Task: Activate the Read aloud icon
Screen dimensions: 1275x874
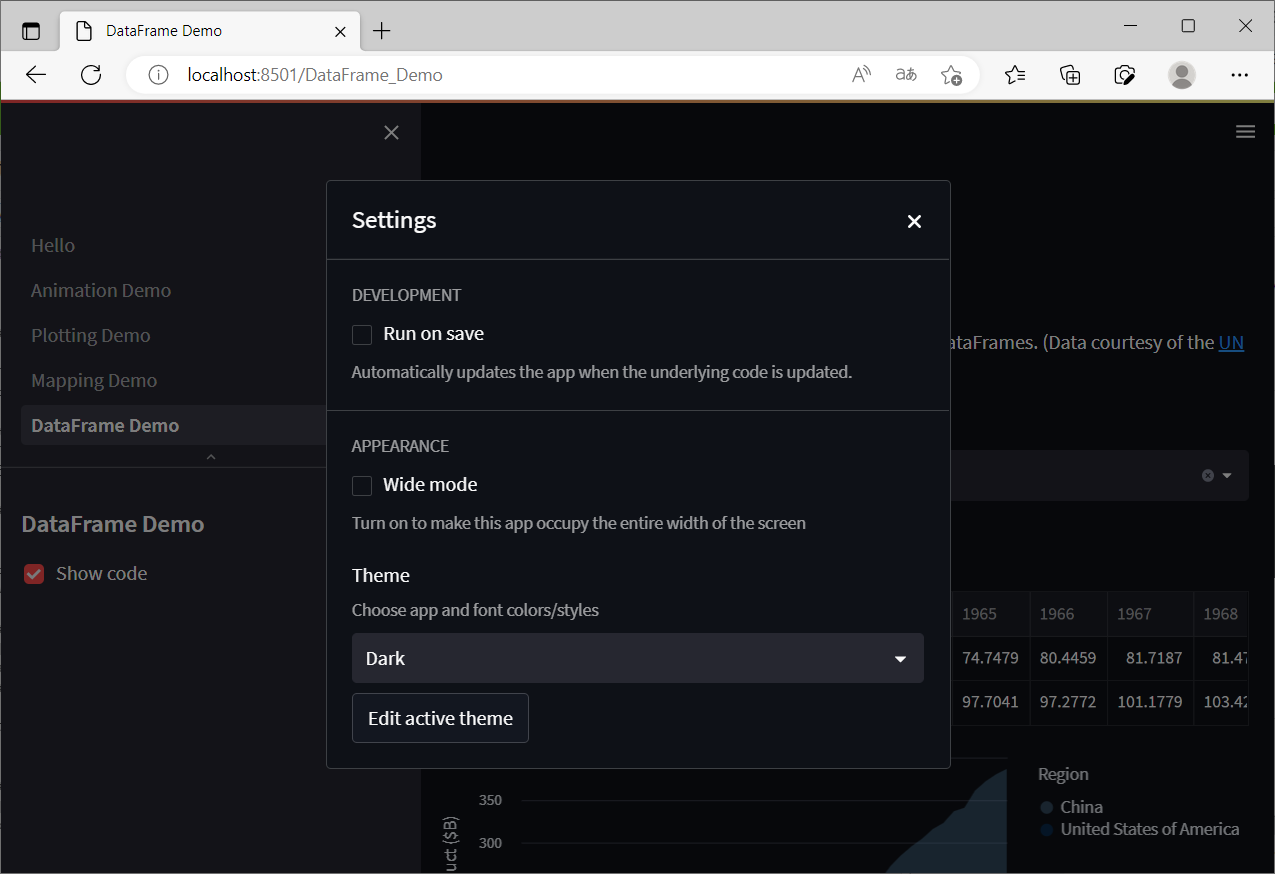Action: click(x=860, y=74)
